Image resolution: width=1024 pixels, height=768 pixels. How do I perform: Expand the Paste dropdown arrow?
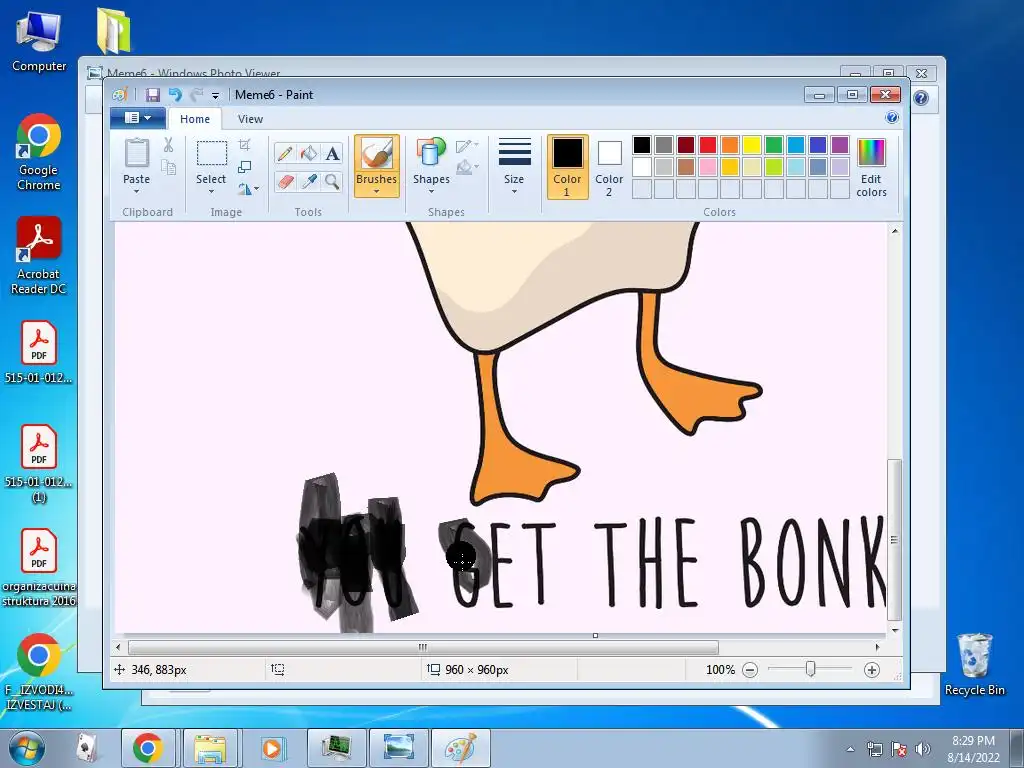click(136, 191)
